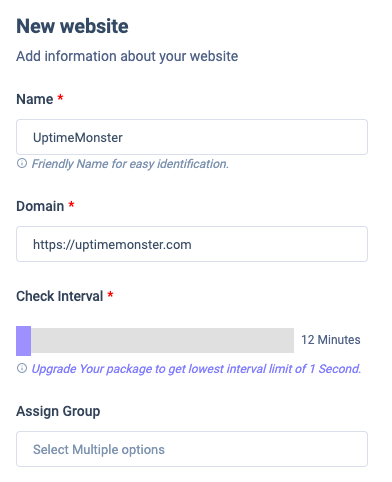Click the Assign Group label
The height and width of the screenshot is (482, 392).
58,411
